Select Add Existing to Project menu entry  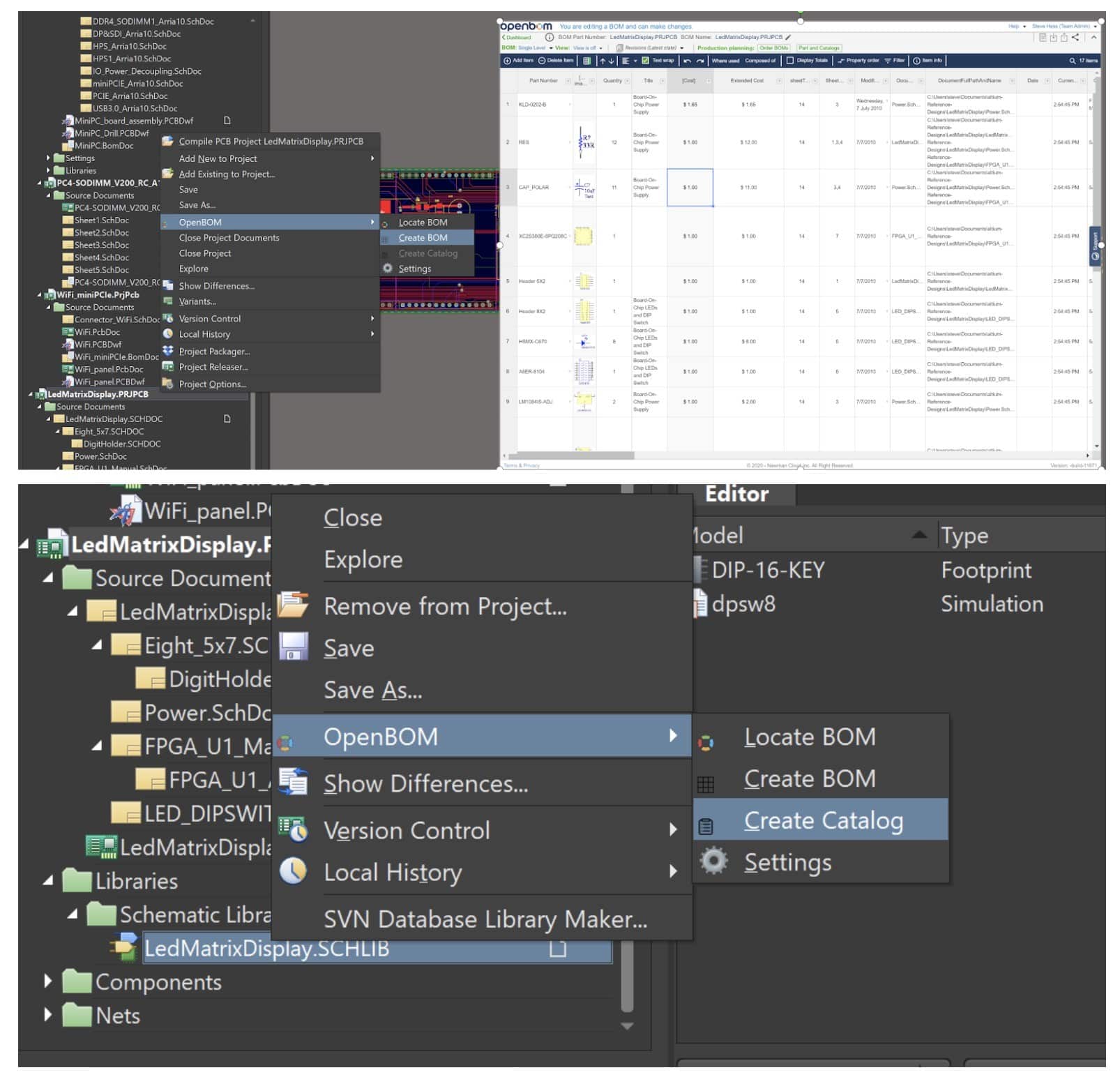coord(271,174)
